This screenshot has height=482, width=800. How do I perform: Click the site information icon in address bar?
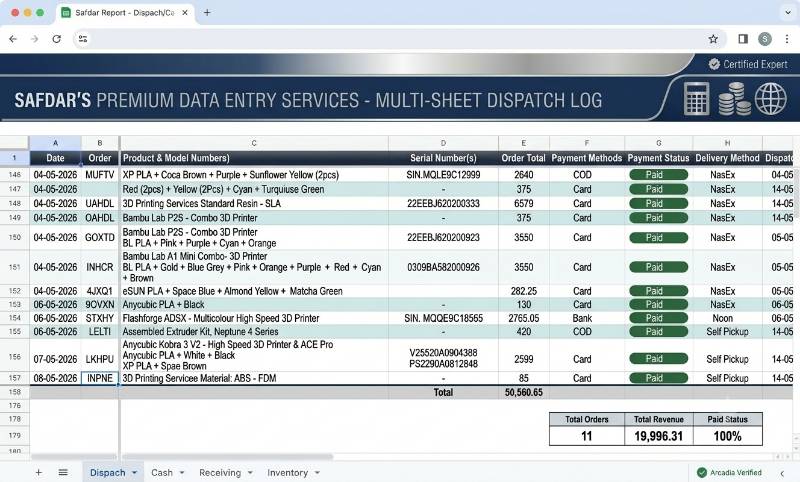pyautogui.click(x=83, y=39)
